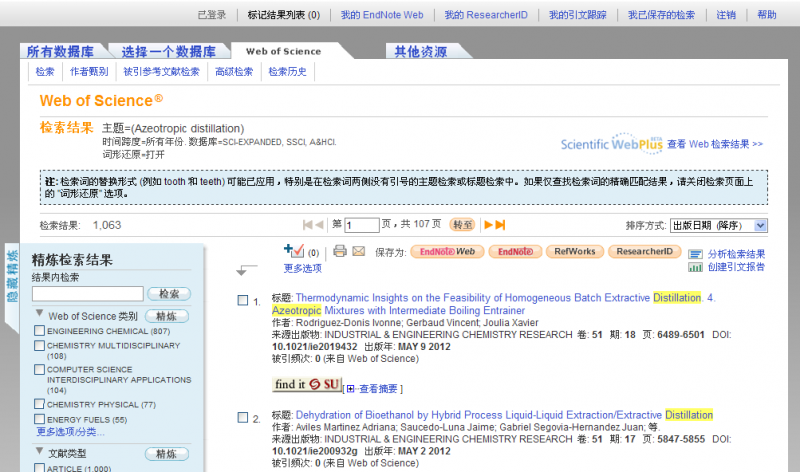Tick the ENGINEERING CHEMICAL category
The width and height of the screenshot is (800, 472).
39,331
